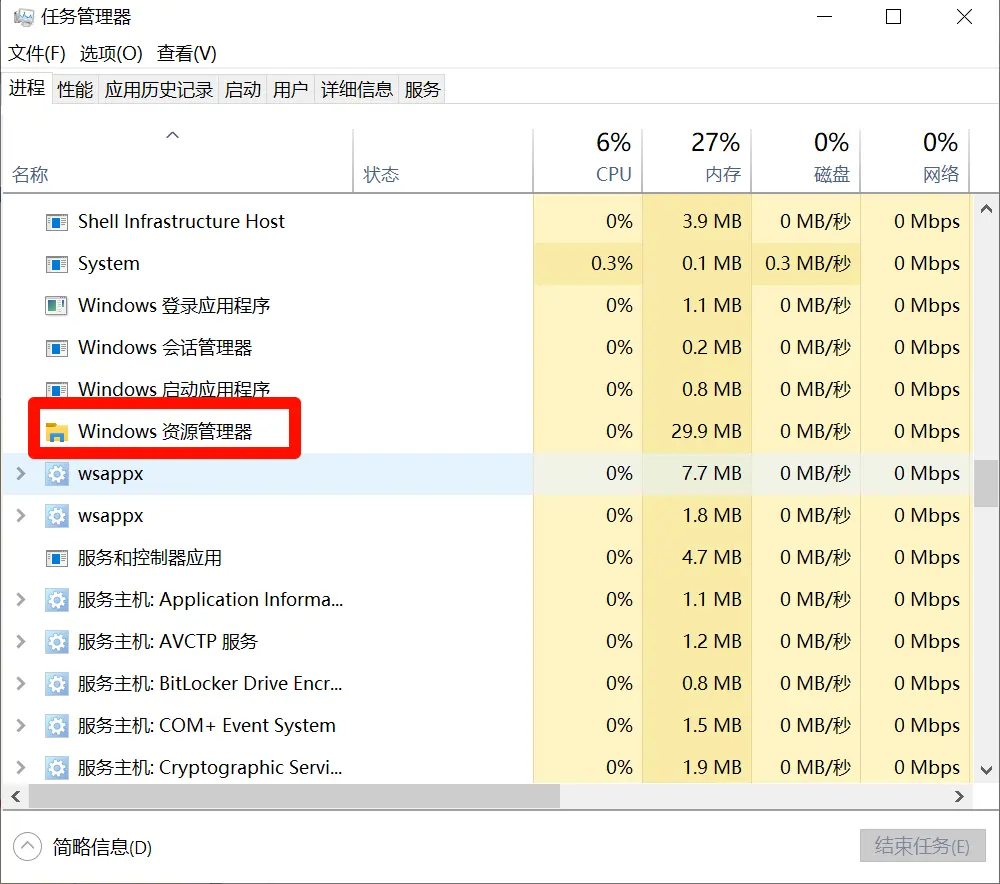Sort by the 状态 column header

(443, 161)
